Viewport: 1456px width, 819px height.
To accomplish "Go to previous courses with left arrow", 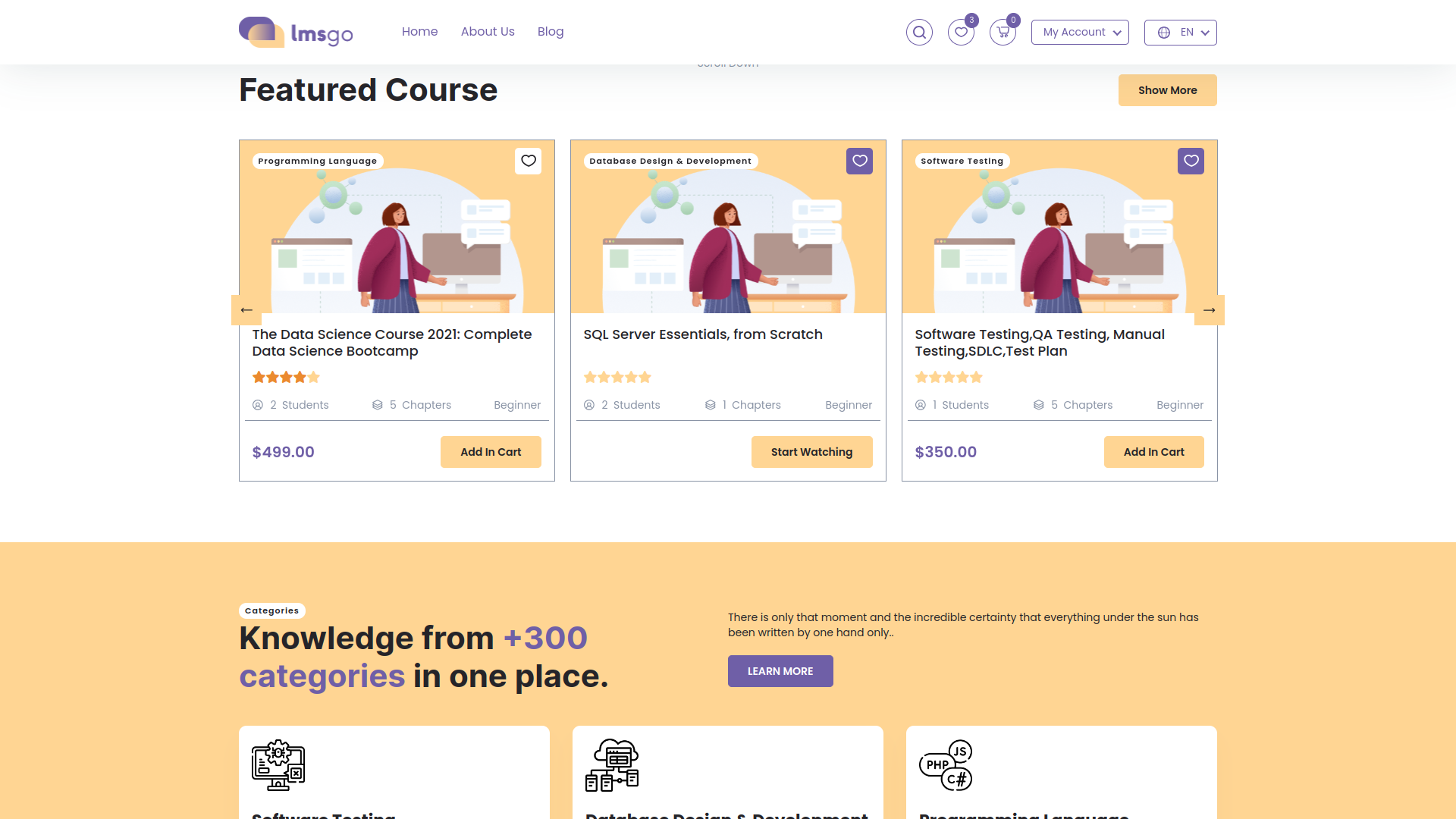I will click(246, 310).
